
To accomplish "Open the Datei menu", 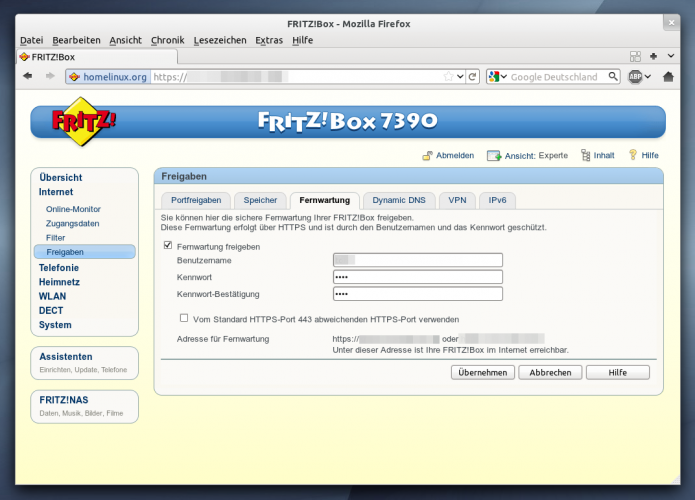I will tap(31, 40).
